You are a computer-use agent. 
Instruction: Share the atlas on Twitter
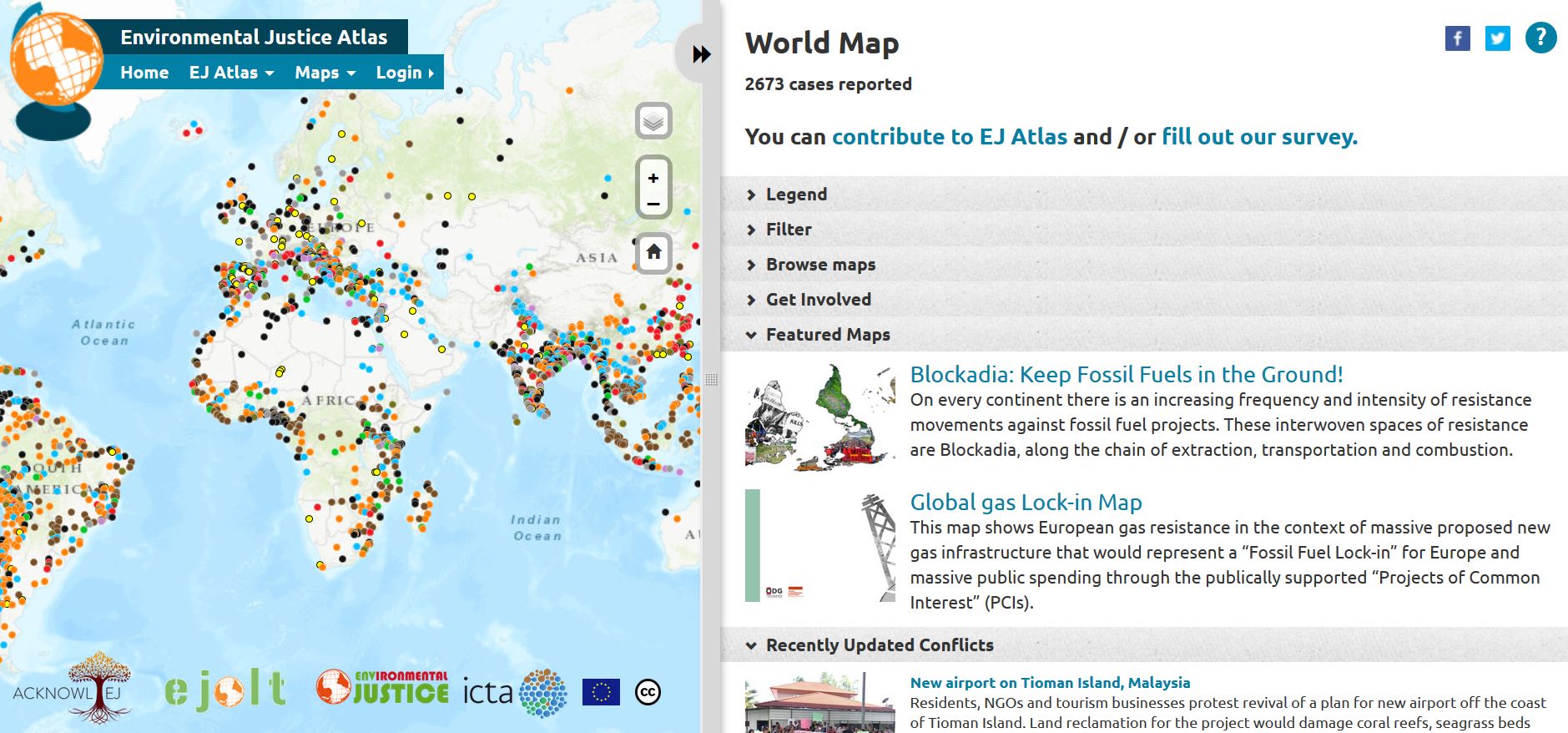point(1497,38)
